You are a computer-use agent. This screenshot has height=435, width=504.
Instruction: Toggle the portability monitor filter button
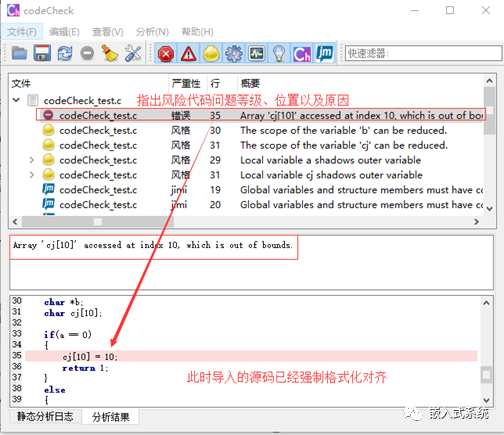pyautogui.click(x=257, y=53)
